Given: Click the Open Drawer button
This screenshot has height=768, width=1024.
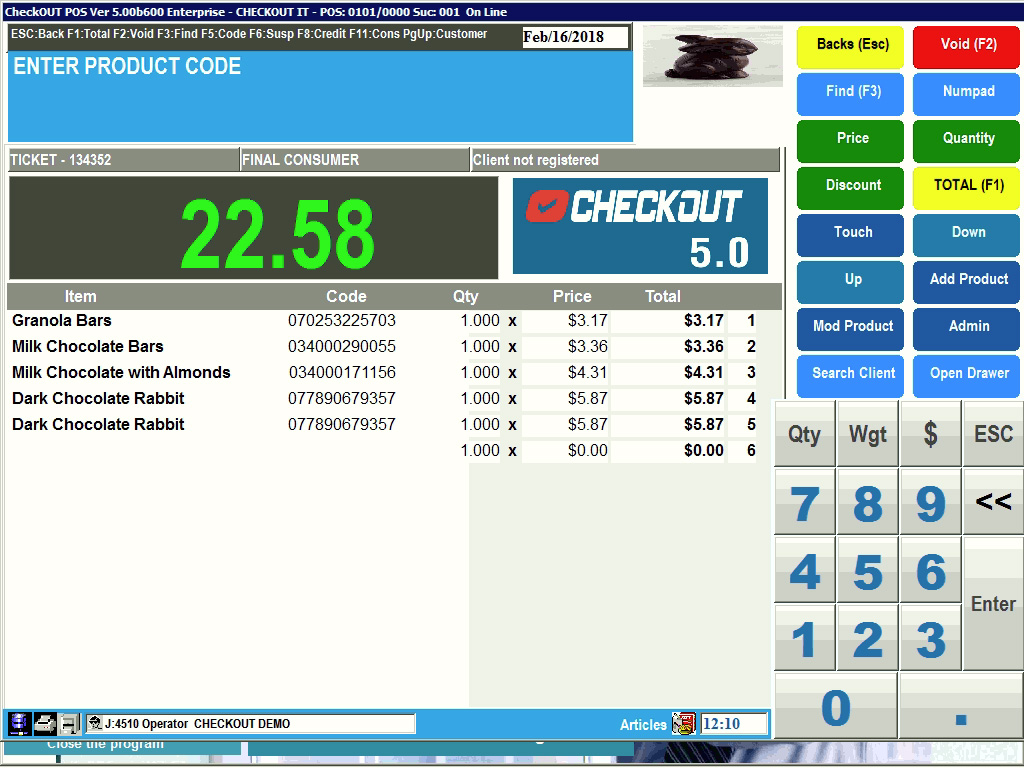Looking at the screenshot, I should tap(967, 374).
